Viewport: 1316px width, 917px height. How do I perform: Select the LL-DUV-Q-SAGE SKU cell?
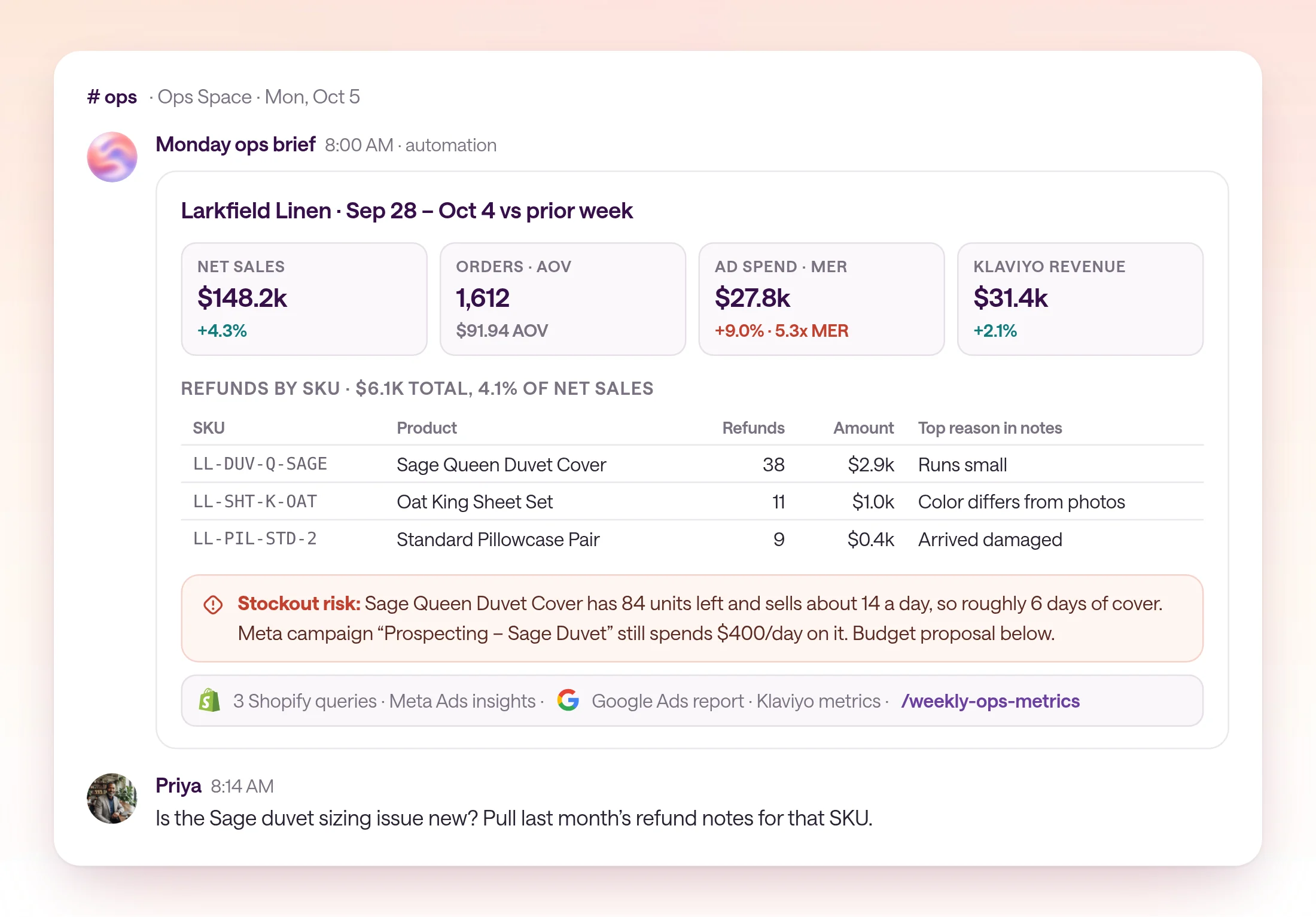(260, 464)
